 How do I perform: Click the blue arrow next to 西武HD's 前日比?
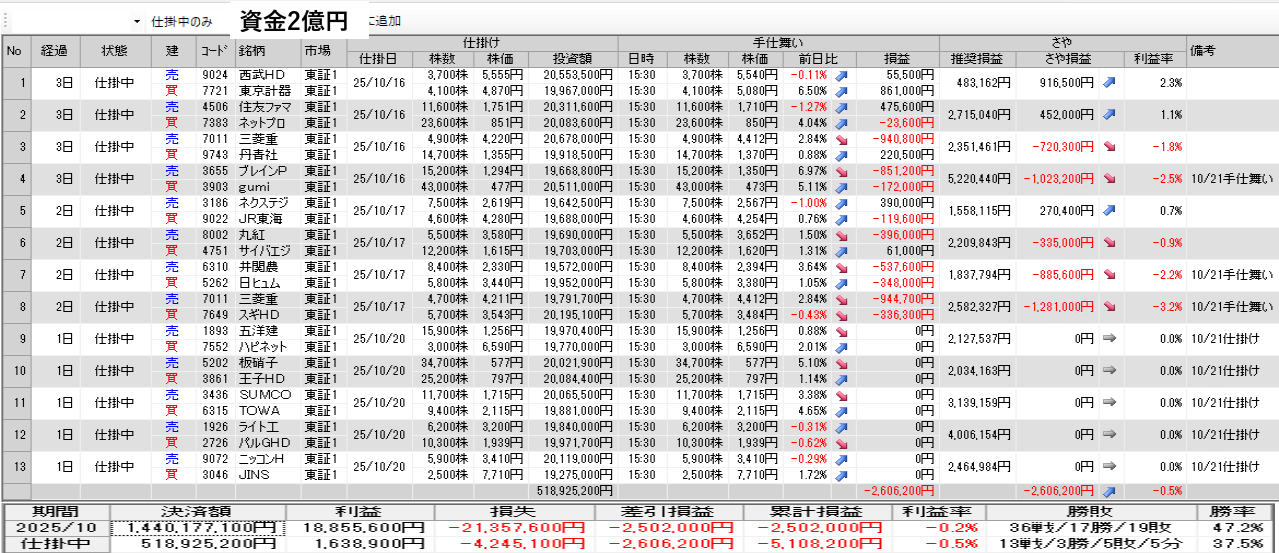(x=841, y=75)
